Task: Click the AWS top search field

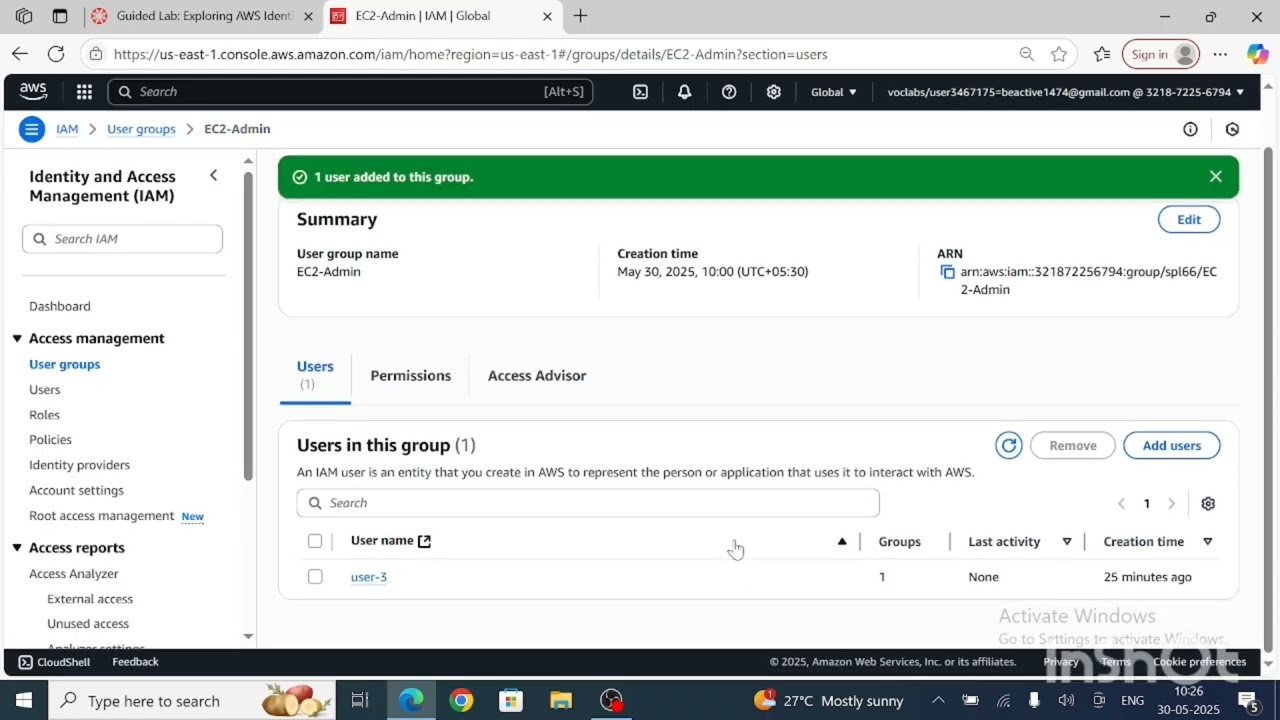Action: click(350, 92)
